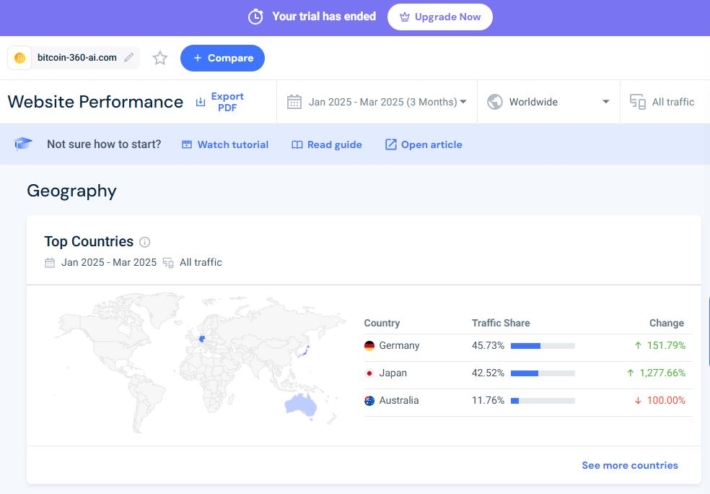Click the blue Compare button

[x=222, y=58]
